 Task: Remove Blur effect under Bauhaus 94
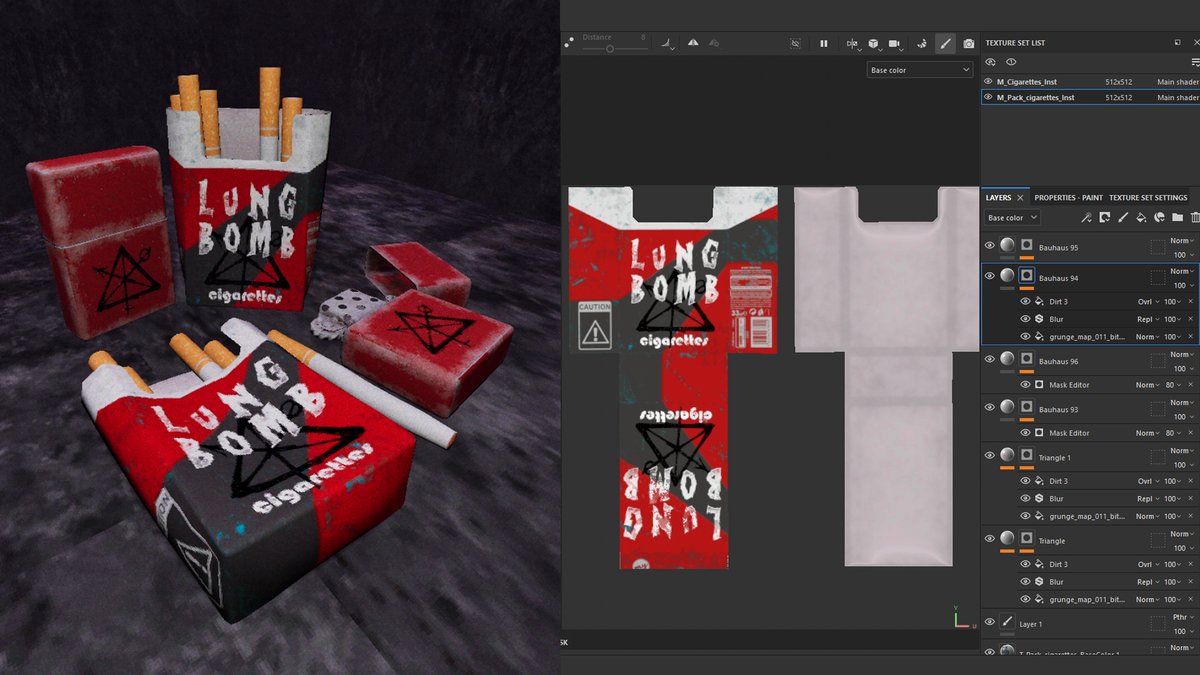click(1190, 319)
